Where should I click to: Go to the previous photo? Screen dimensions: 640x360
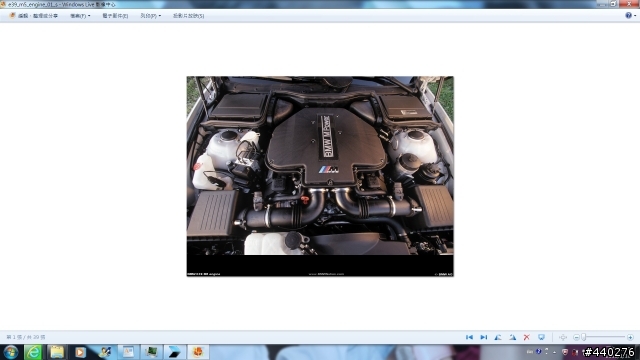pos(469,337)
